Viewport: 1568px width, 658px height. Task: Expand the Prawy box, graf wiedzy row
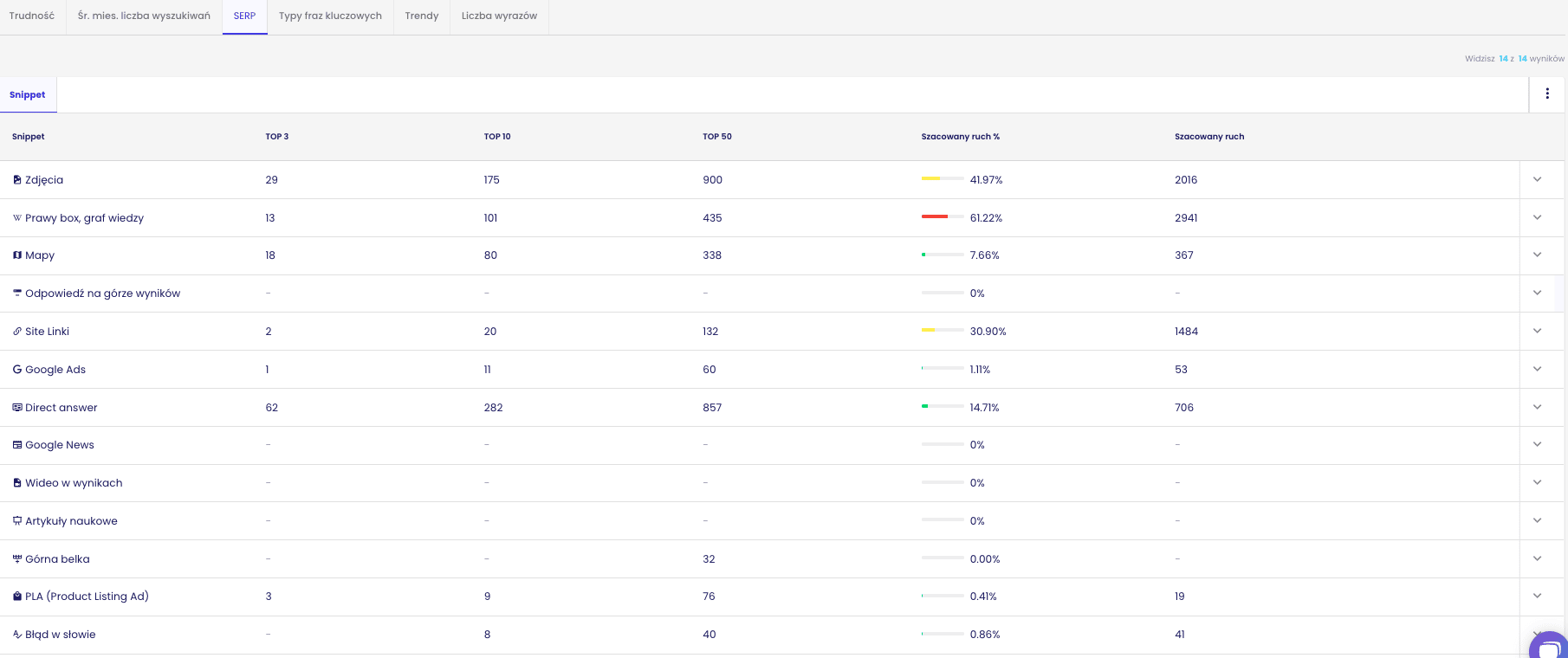(1538, 217)
